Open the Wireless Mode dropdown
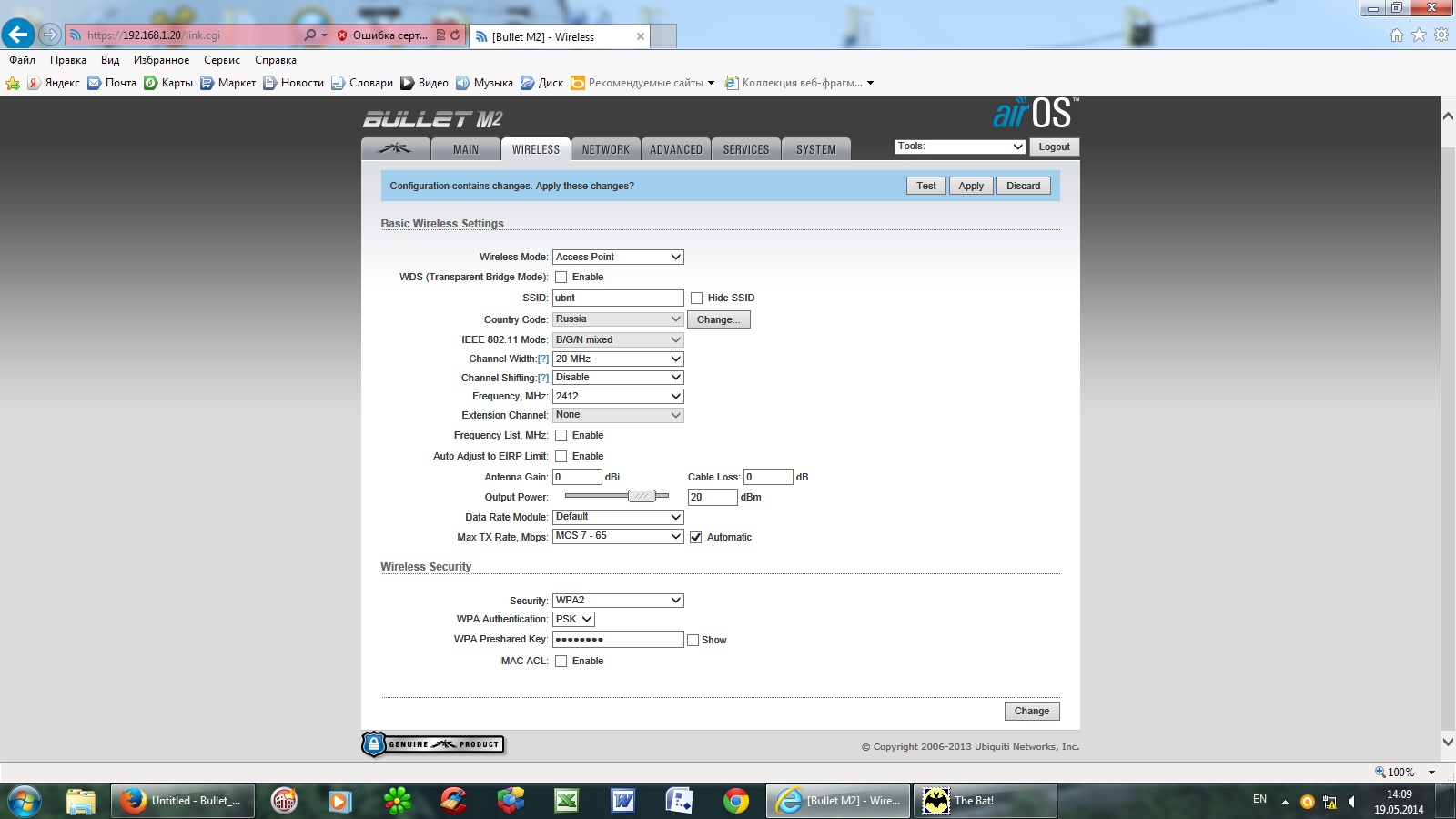This screenshot has height=819, width=1456. [618, 258]
